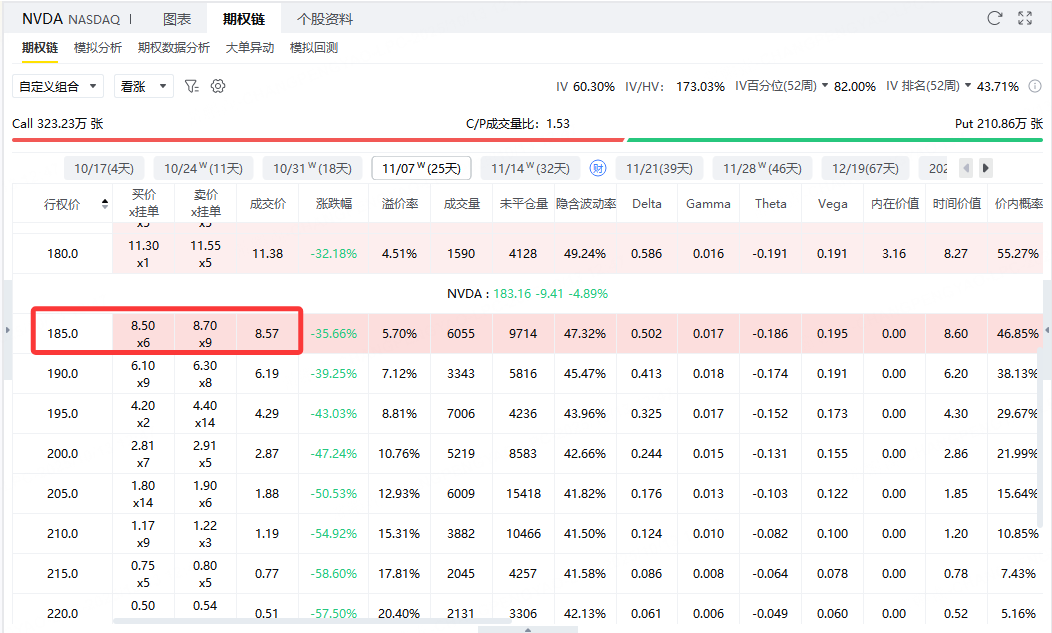Click bid price 8.50 for 185.0 strike
The width and height of the screenshot is (1052, 633).
pyautogui.click(x=143, y=326)
